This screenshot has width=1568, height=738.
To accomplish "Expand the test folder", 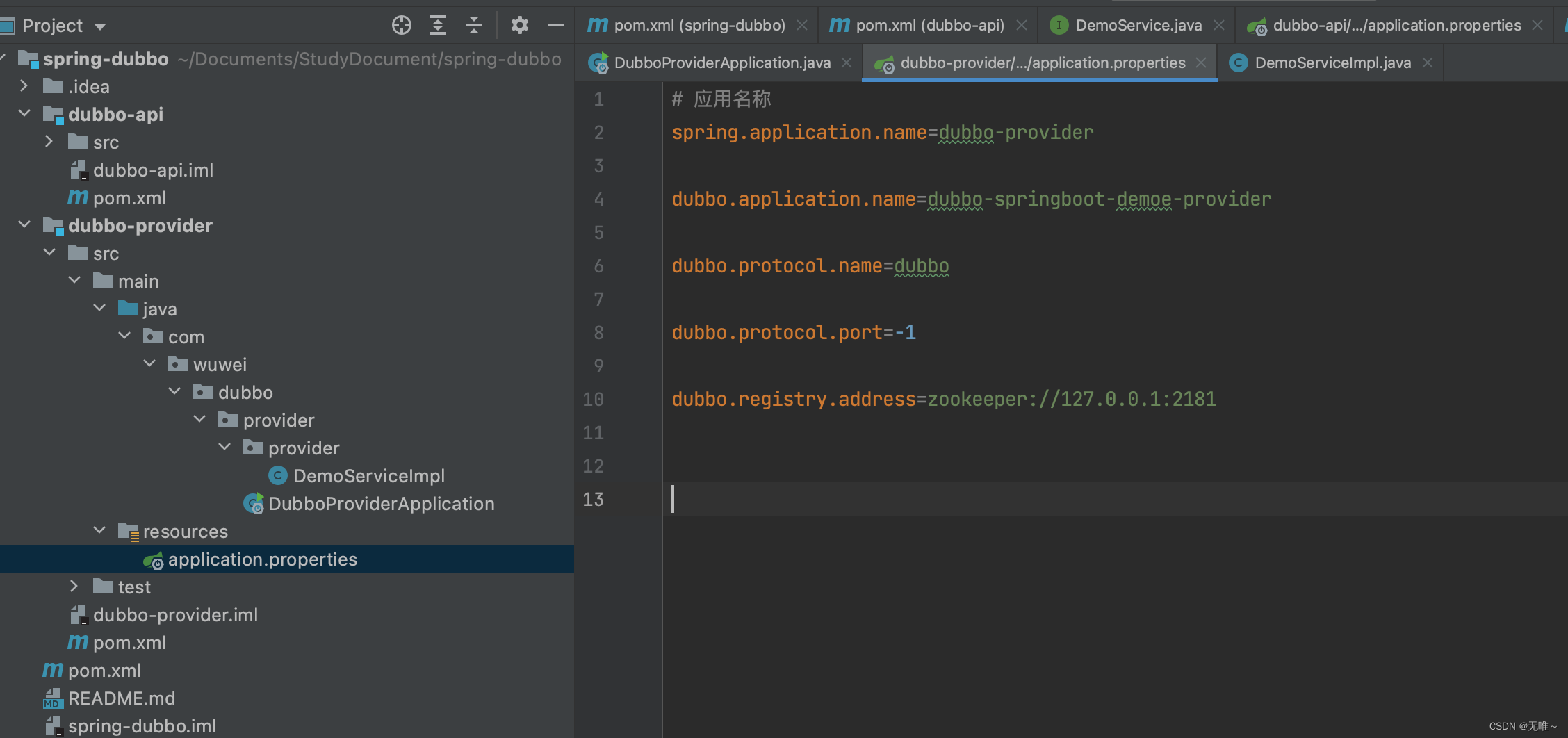I will point(74,587).
